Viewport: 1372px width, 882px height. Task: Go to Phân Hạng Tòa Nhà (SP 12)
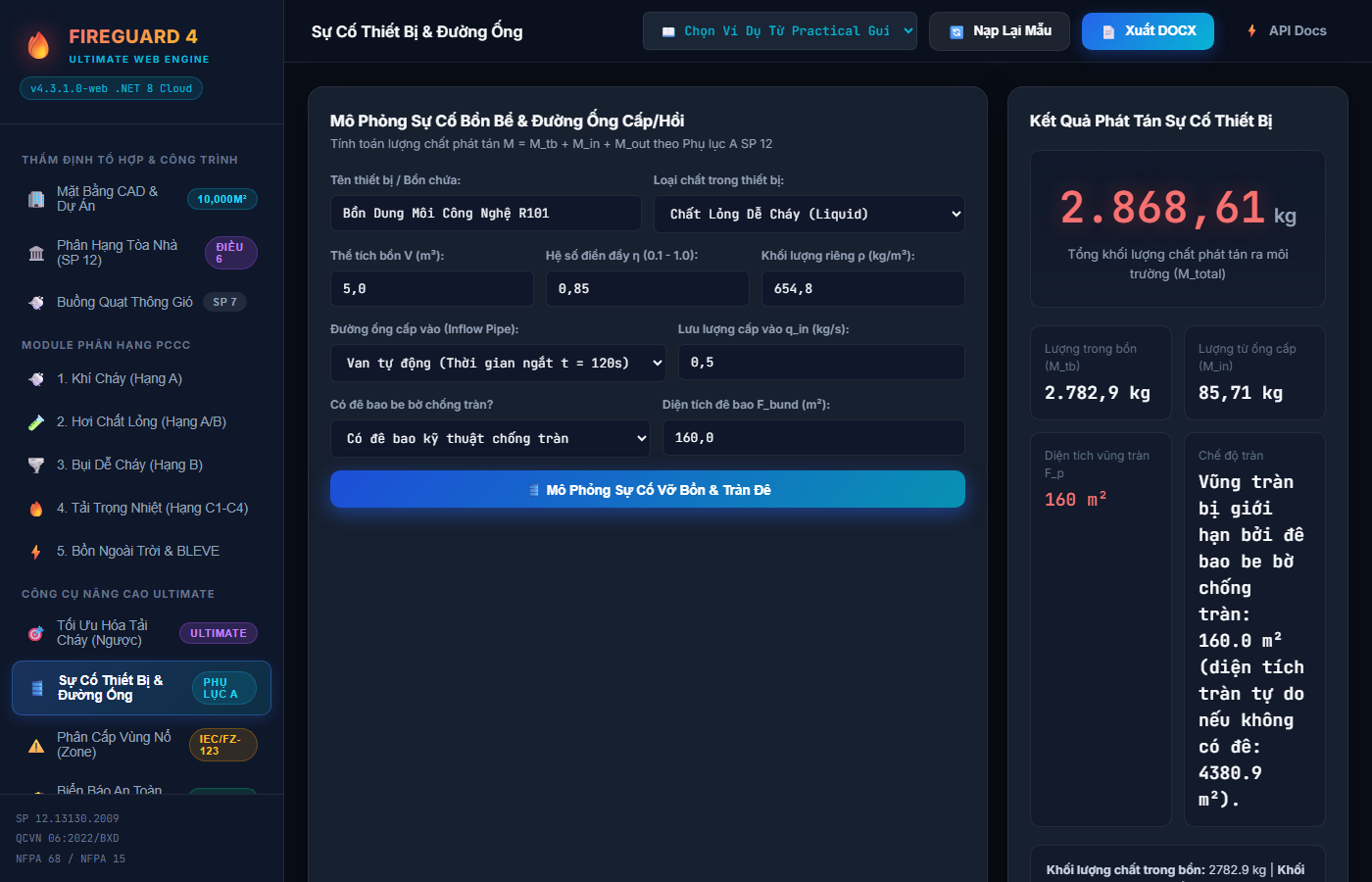click(141, 253)
